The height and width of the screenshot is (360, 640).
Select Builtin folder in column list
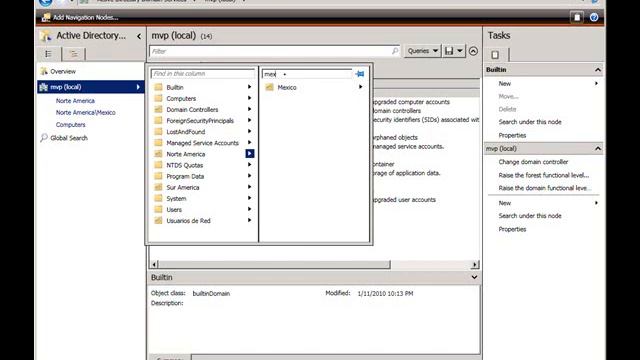click(x=175, y=87)
